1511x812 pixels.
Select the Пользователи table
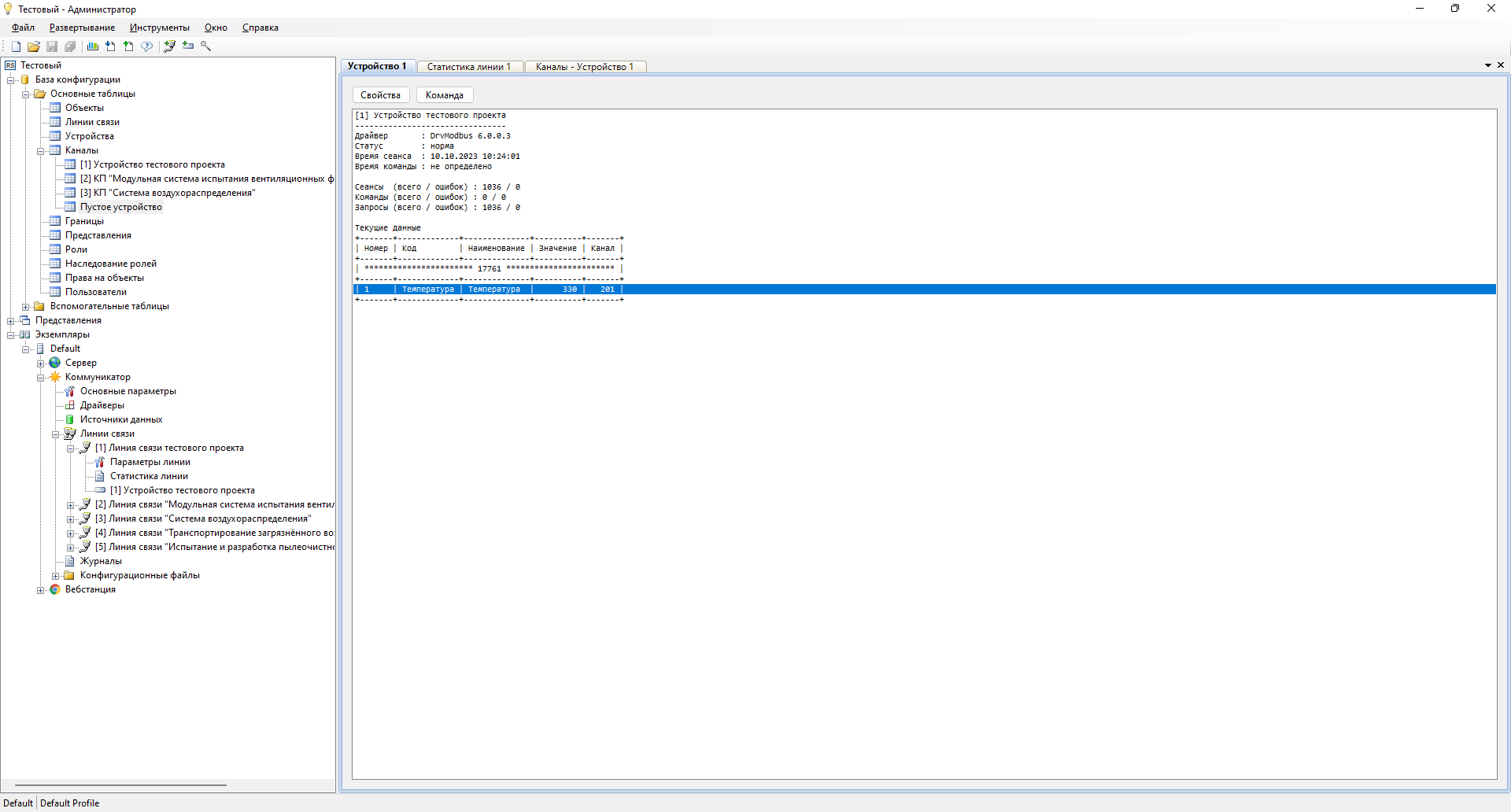pyautogui.click(x=96, y=292)
